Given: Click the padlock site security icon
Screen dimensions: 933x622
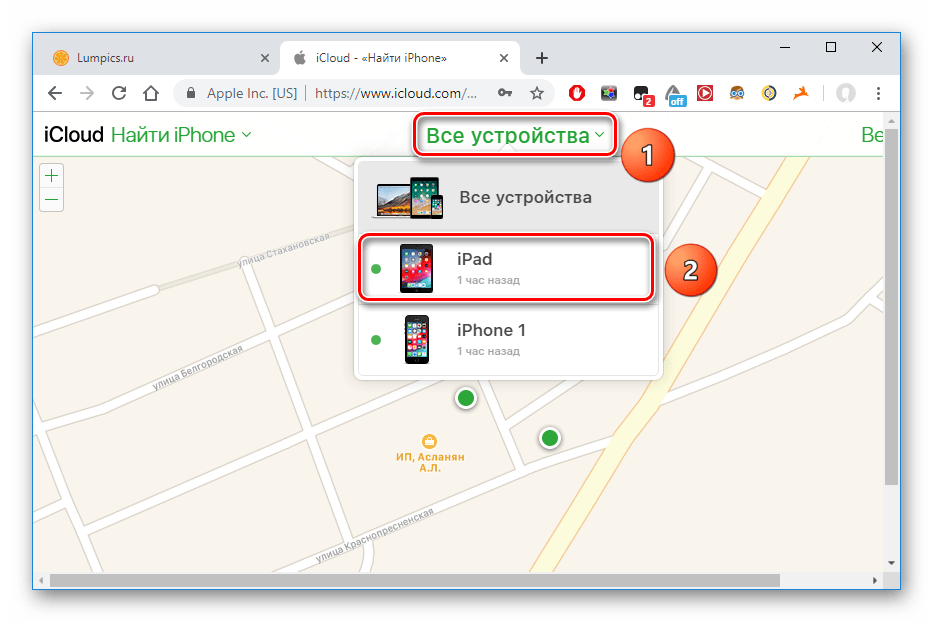Looking at the screenshot, I should tap(190, 93).
